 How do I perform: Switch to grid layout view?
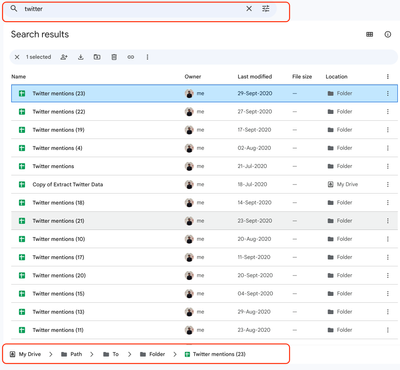pos(370,34)
